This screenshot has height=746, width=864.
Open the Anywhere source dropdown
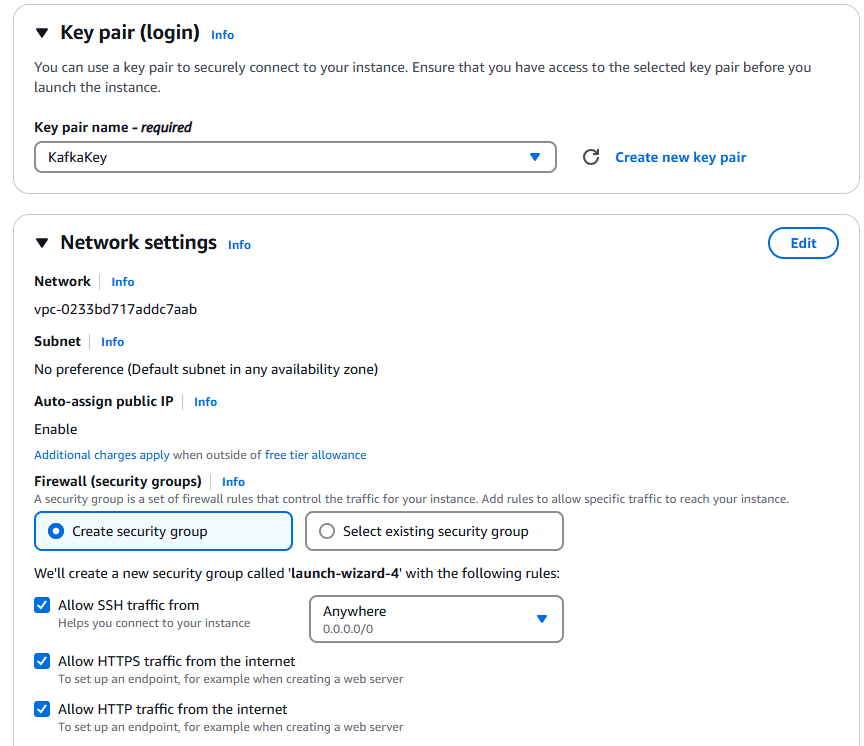click(x=541, y=619)
